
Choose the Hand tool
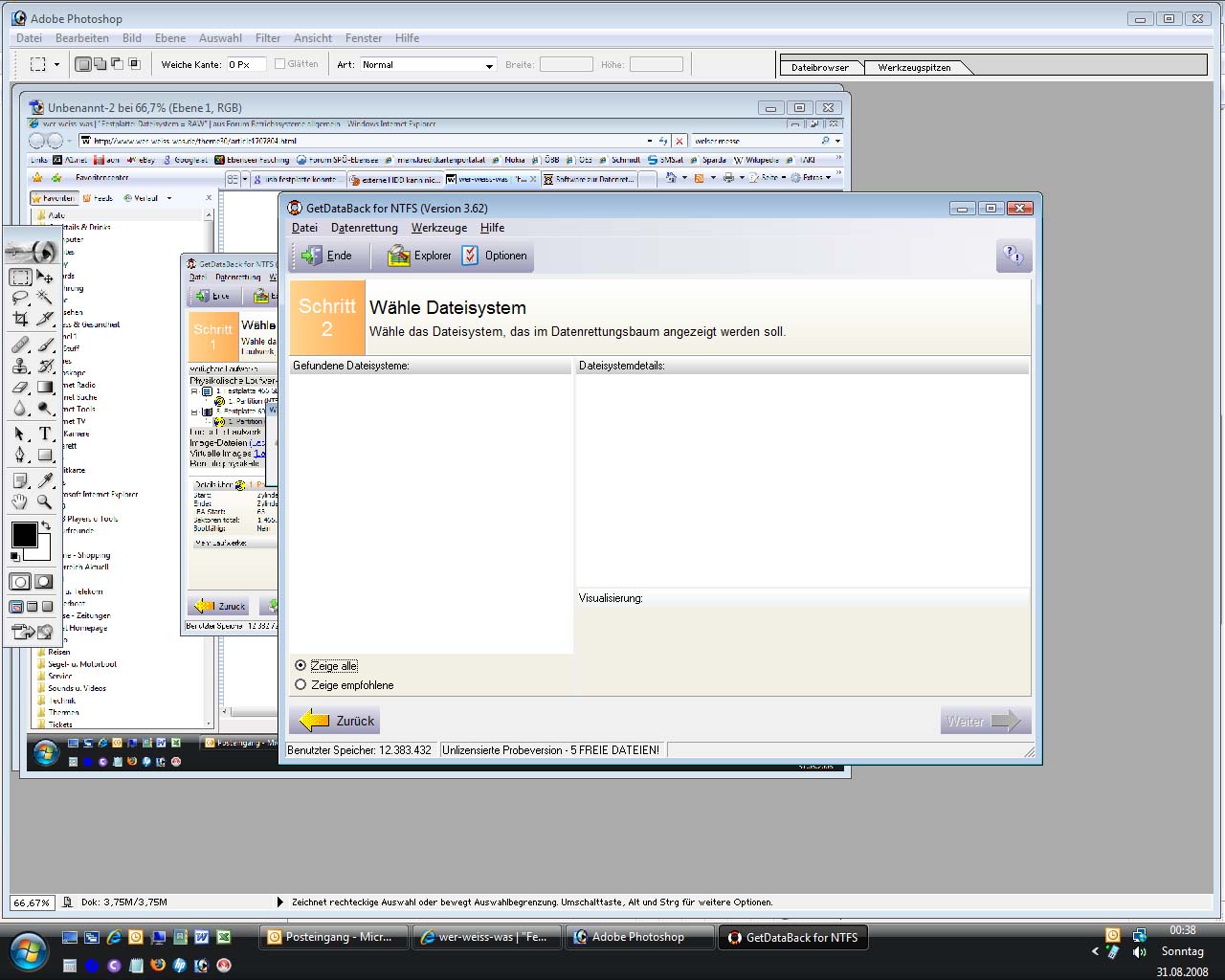point(20,501)
